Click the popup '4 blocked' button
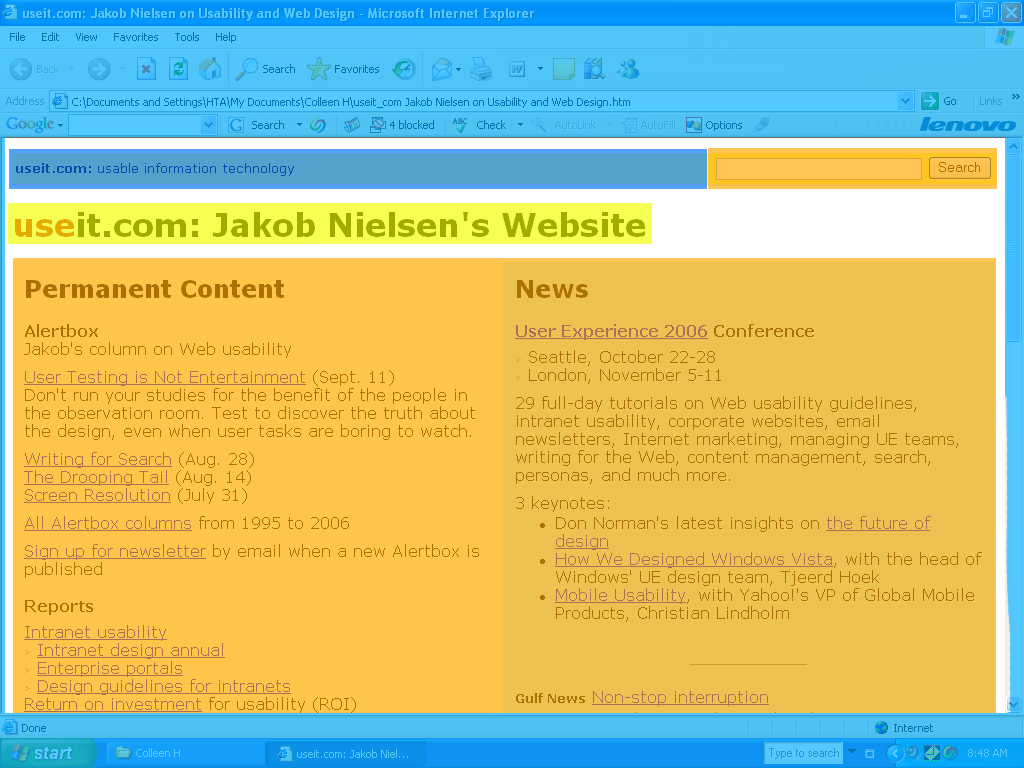This screenshot has width=1024, height=768. pos(403,125)
